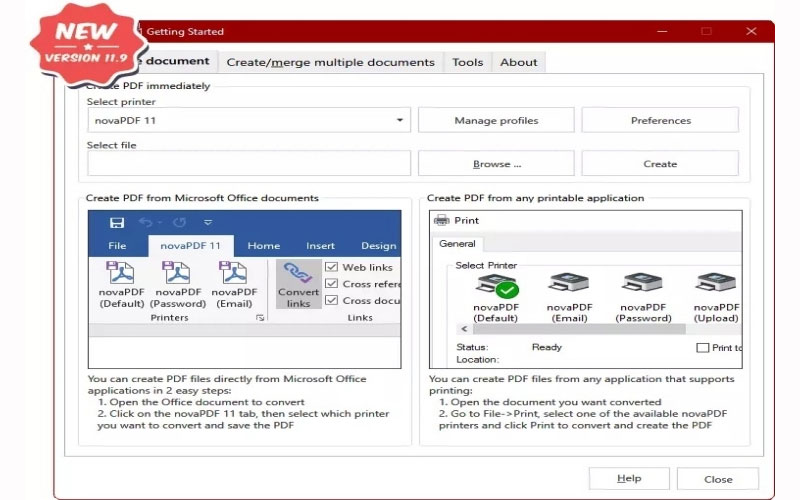Toggle the Cross document links checkbox

(x=331, y=300)
